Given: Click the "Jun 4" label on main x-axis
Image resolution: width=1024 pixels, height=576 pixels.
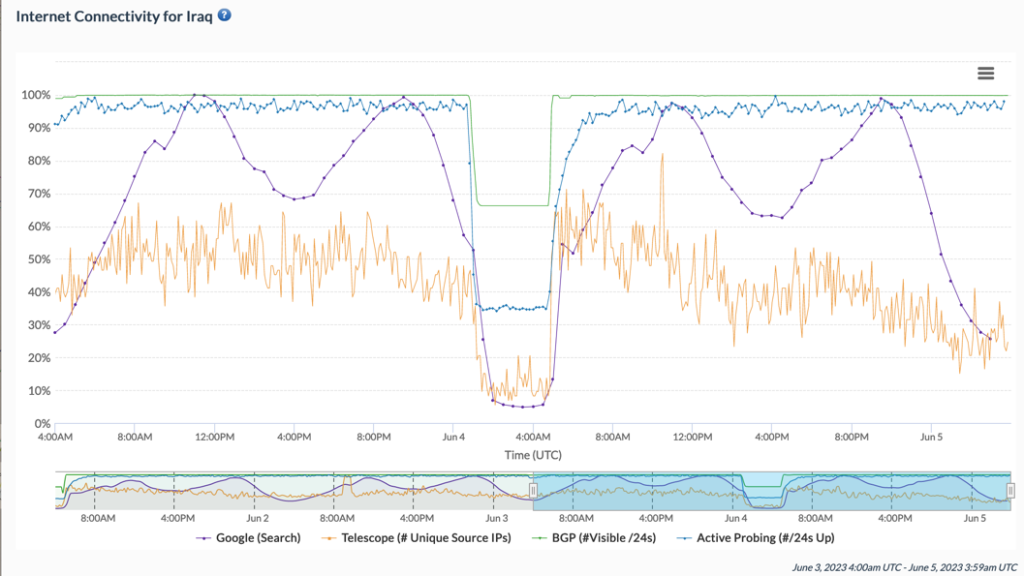Looking at the screenshot, I should tap(453, 437).
